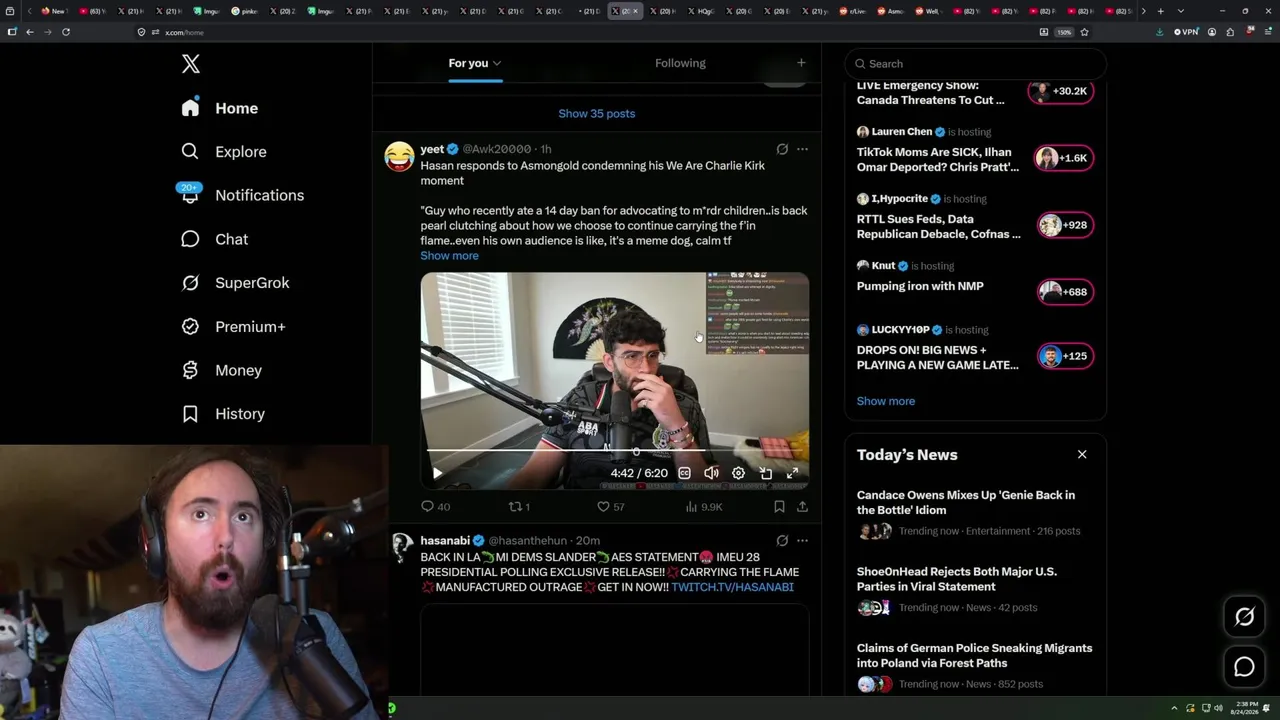Seek on the video progress bar
The width and height of the screenshot is (1280, 720).
[x=614, y=452]
